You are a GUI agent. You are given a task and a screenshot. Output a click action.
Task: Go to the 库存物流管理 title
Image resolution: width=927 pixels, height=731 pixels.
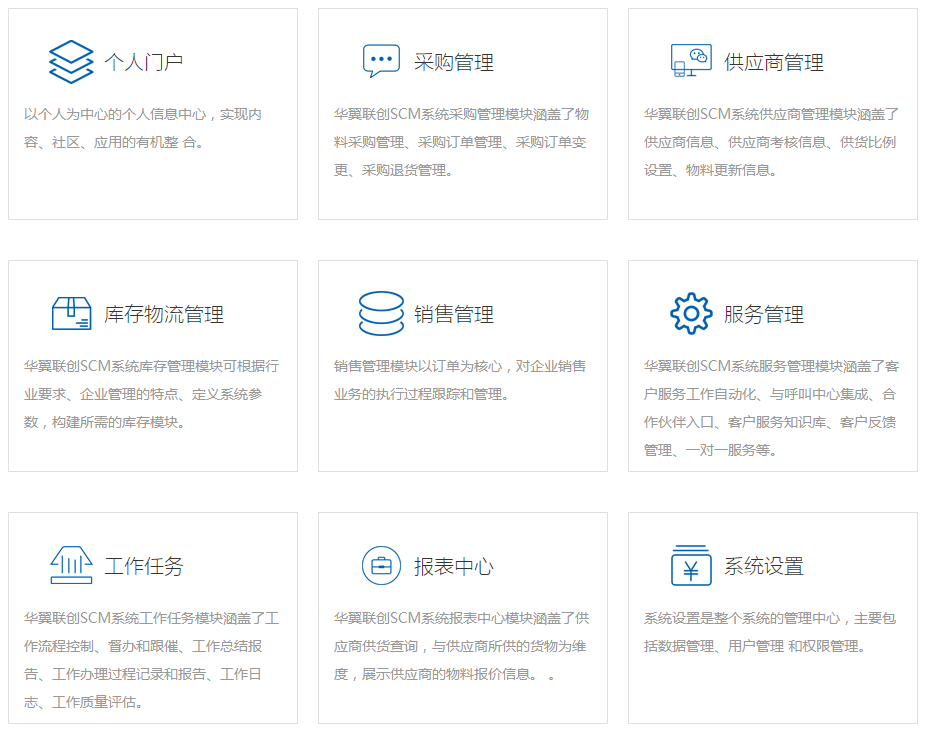tap(164, 315)
